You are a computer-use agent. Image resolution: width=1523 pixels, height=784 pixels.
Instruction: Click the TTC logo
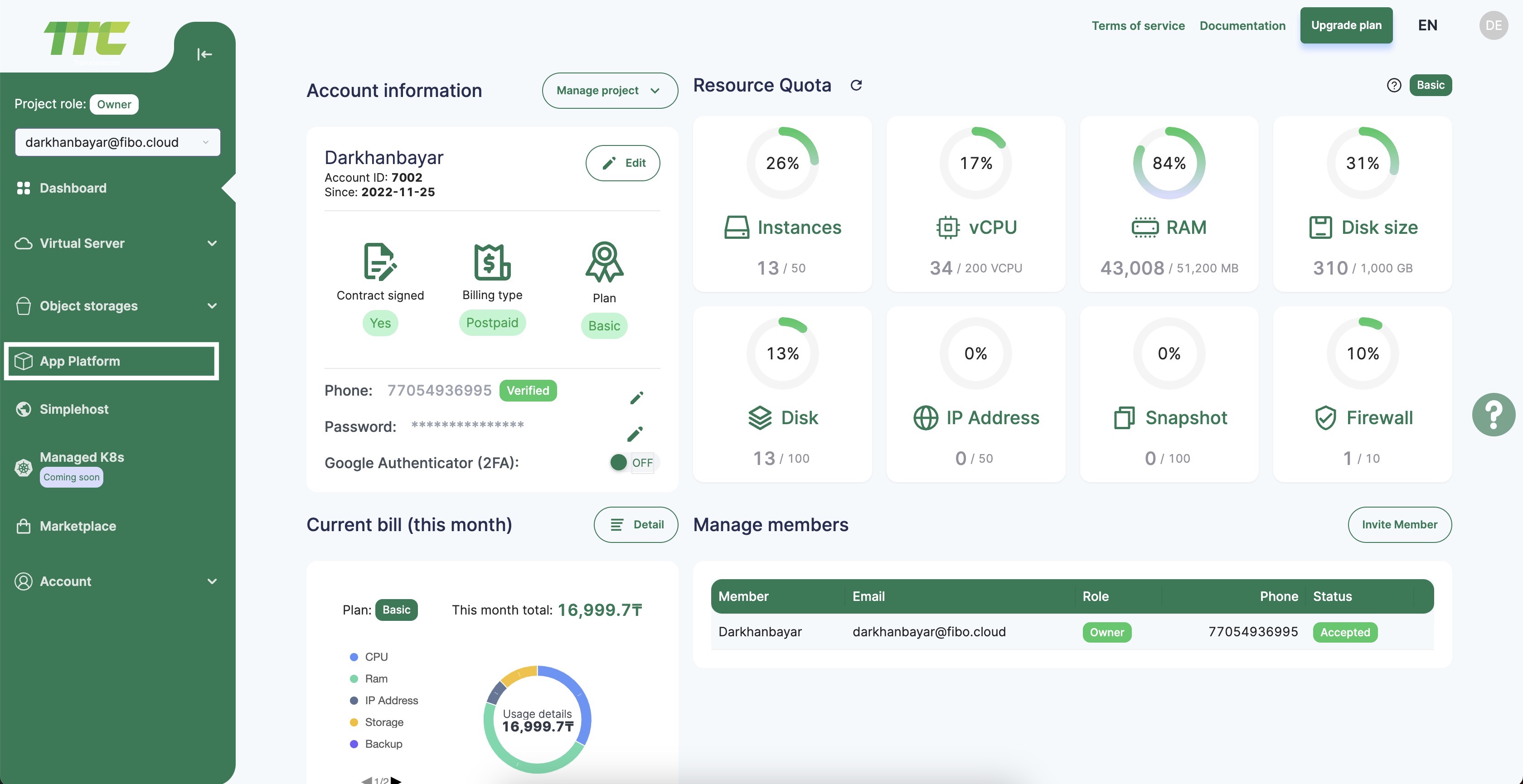87,39
